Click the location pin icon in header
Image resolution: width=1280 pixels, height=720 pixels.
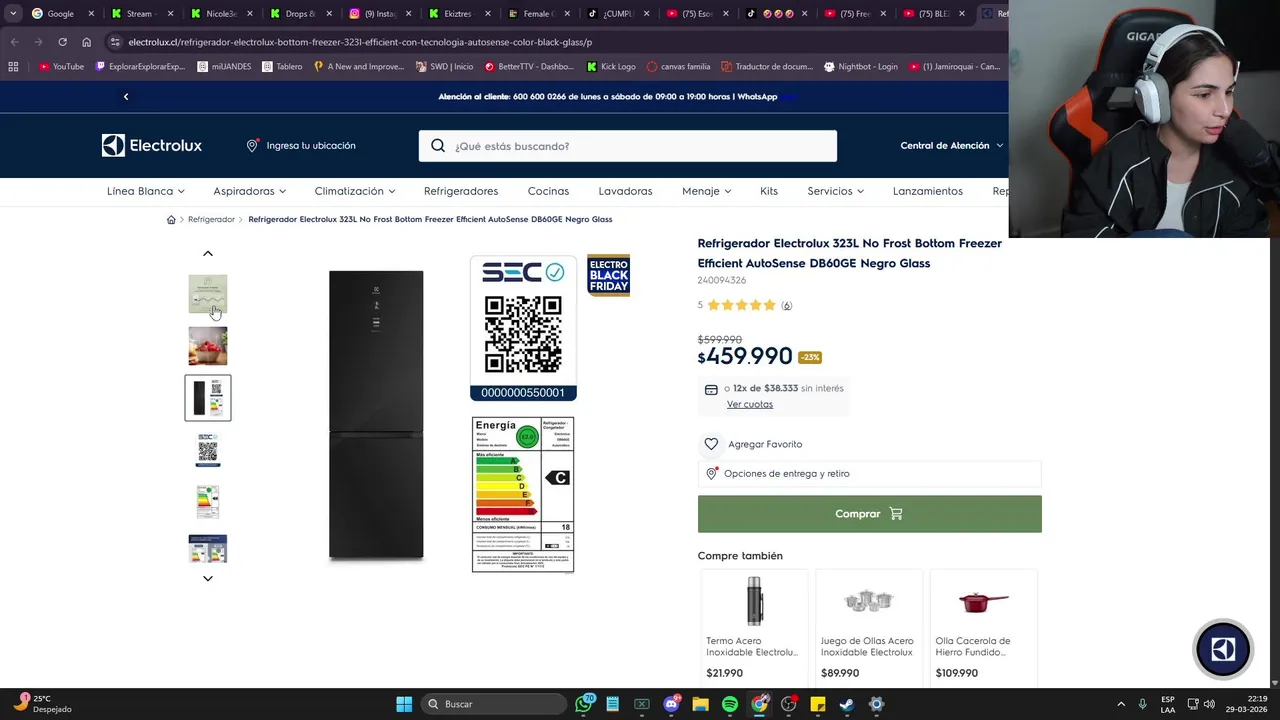tap(252, 146)
